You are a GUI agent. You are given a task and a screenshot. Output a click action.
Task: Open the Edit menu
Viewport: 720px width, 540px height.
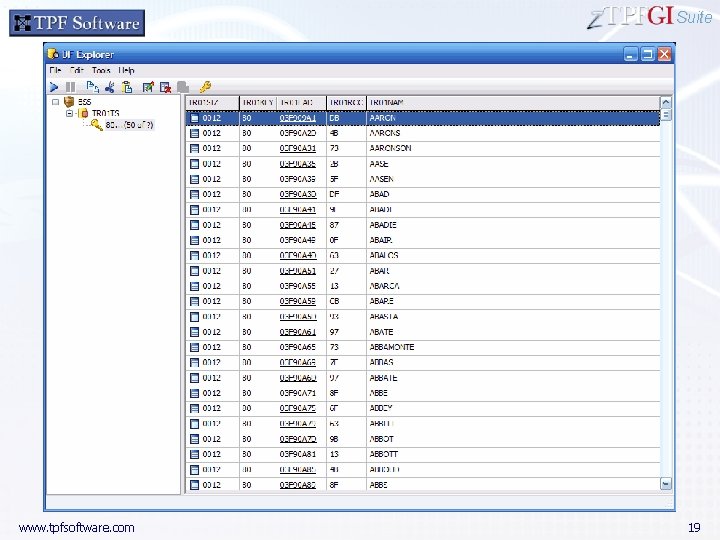(77, 70)
